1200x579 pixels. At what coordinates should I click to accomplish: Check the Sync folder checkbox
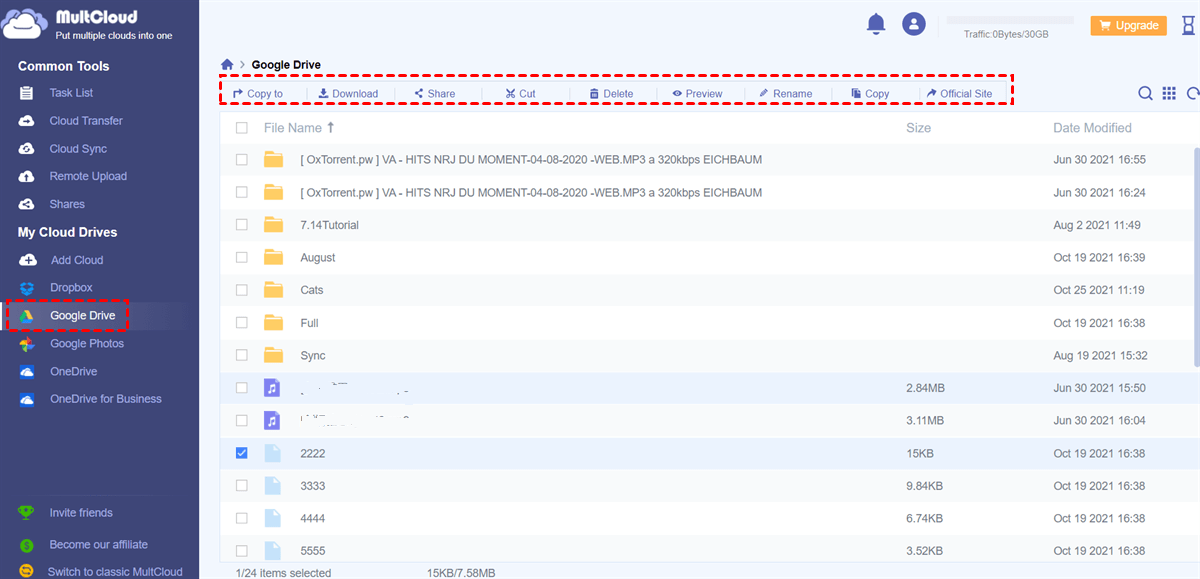click(241, 355)
